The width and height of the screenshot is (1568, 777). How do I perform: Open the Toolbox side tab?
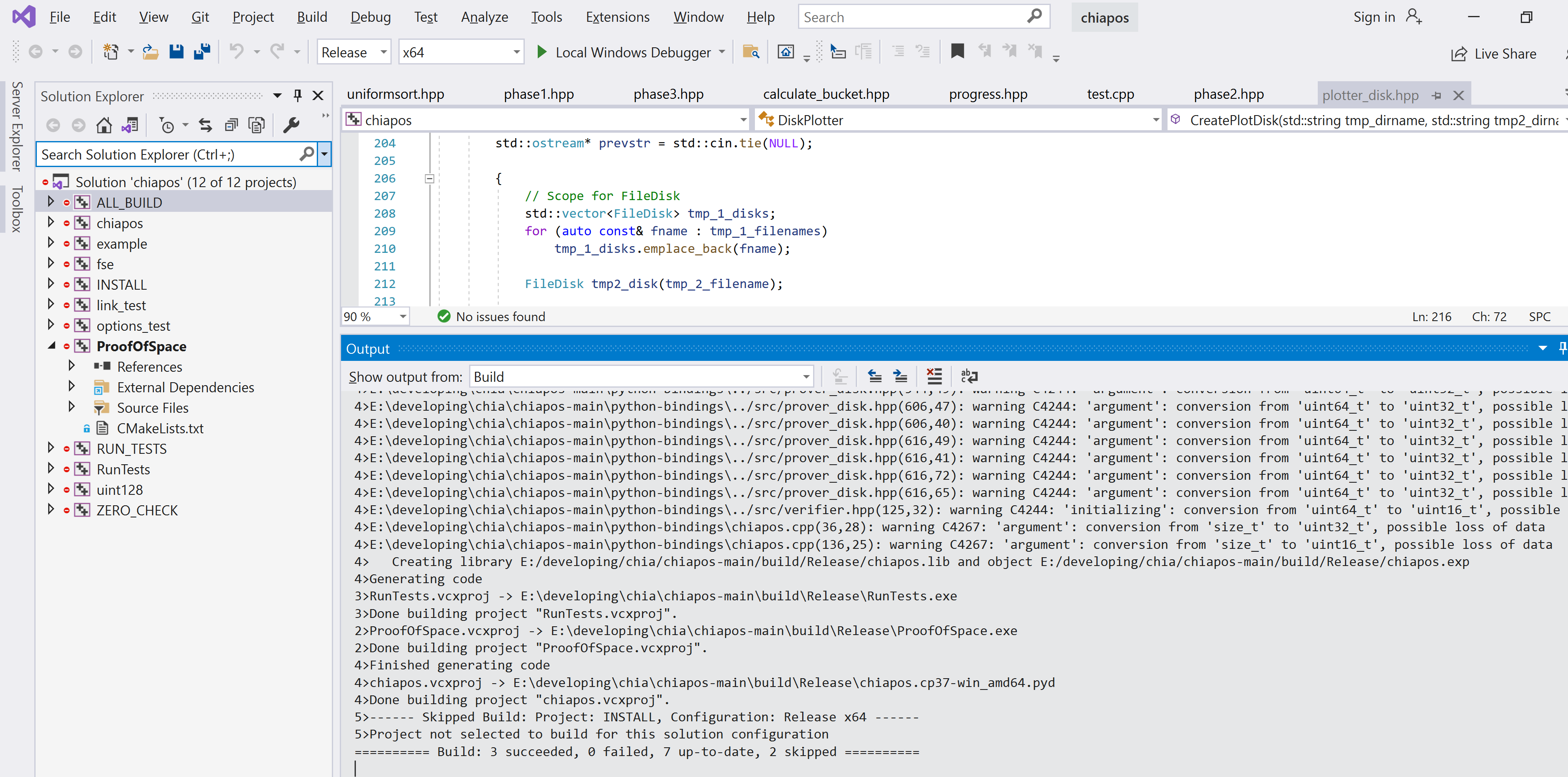[16, 209]
